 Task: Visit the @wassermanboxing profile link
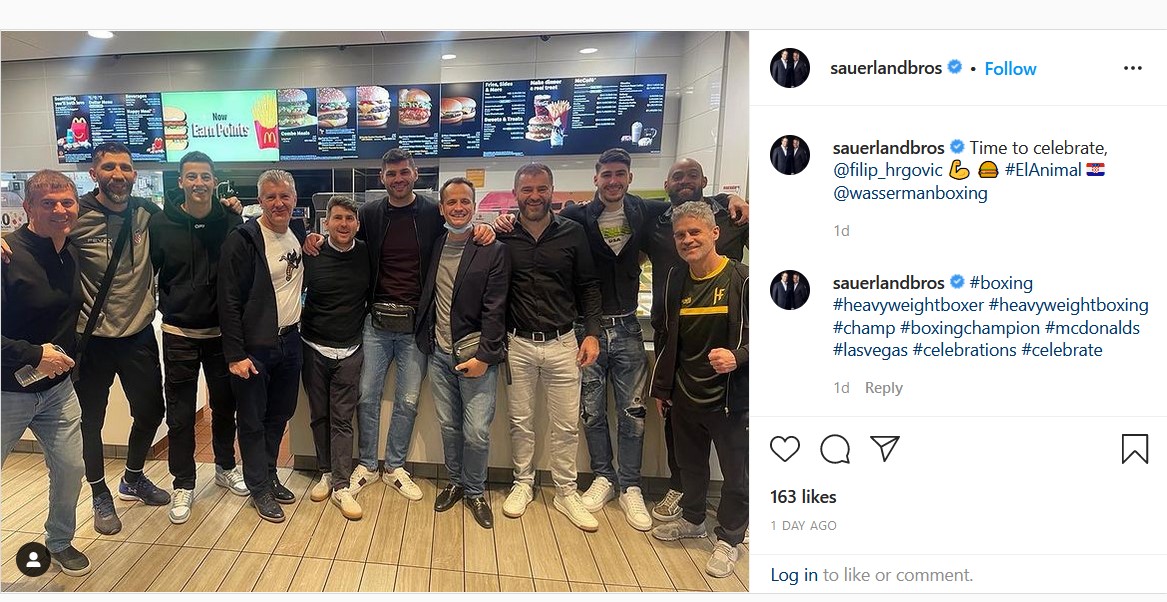click(x=910, y=193)
